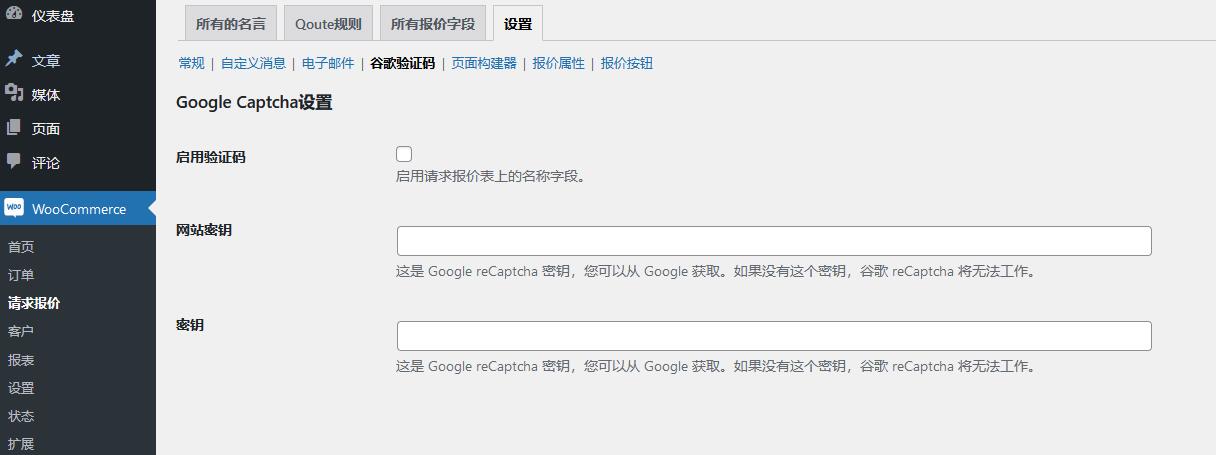
Task: Click the pages icon beside 页面
Action: [x=14, y=128]
